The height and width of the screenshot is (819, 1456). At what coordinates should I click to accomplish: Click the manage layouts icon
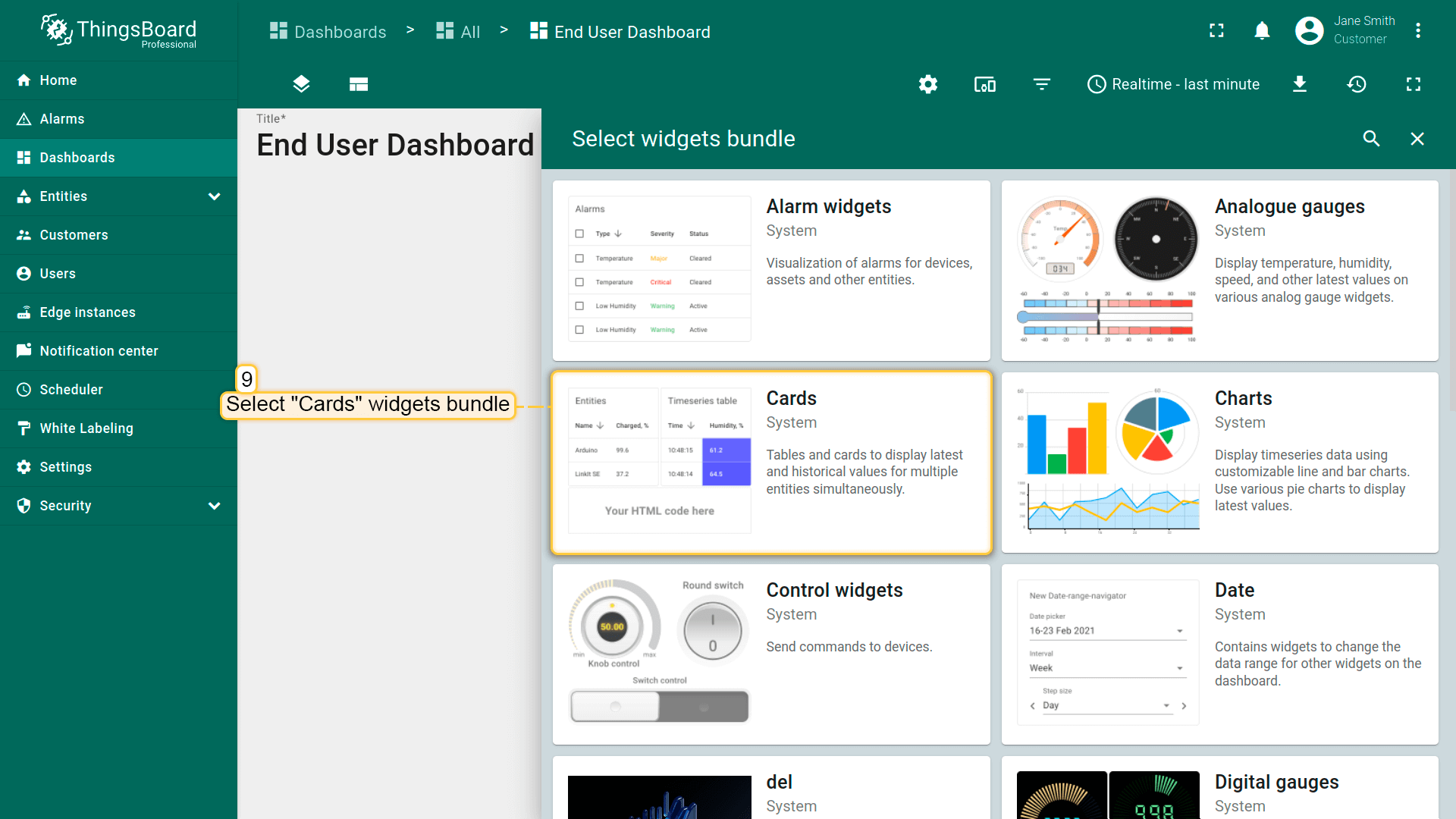click(x=359, y=84)
